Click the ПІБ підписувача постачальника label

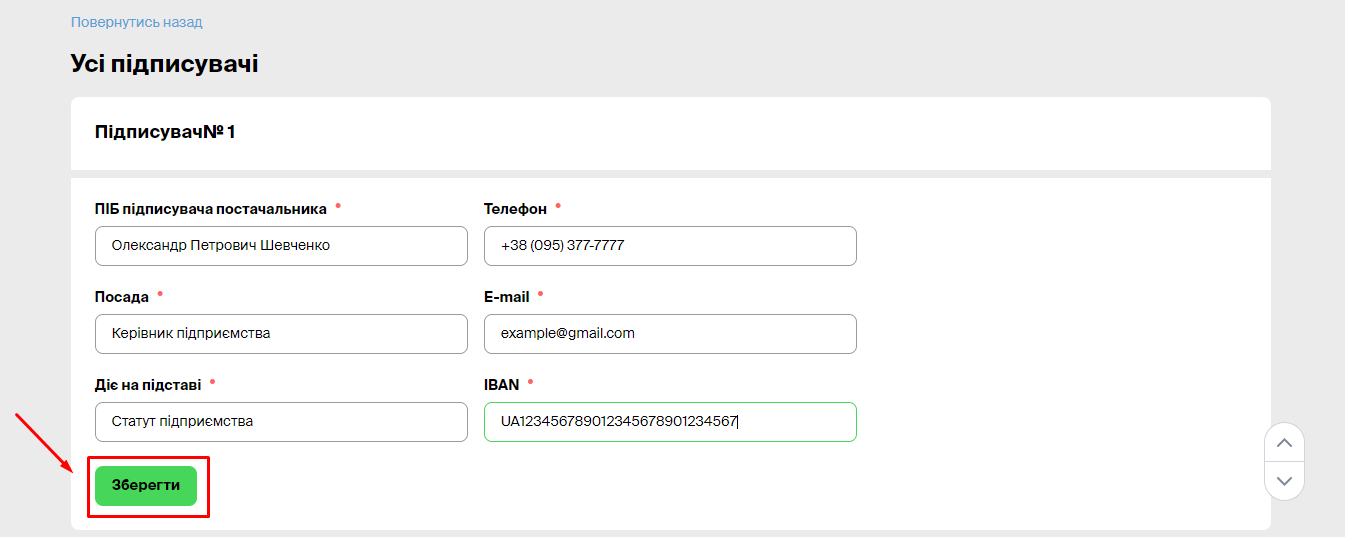pos(210,209)
